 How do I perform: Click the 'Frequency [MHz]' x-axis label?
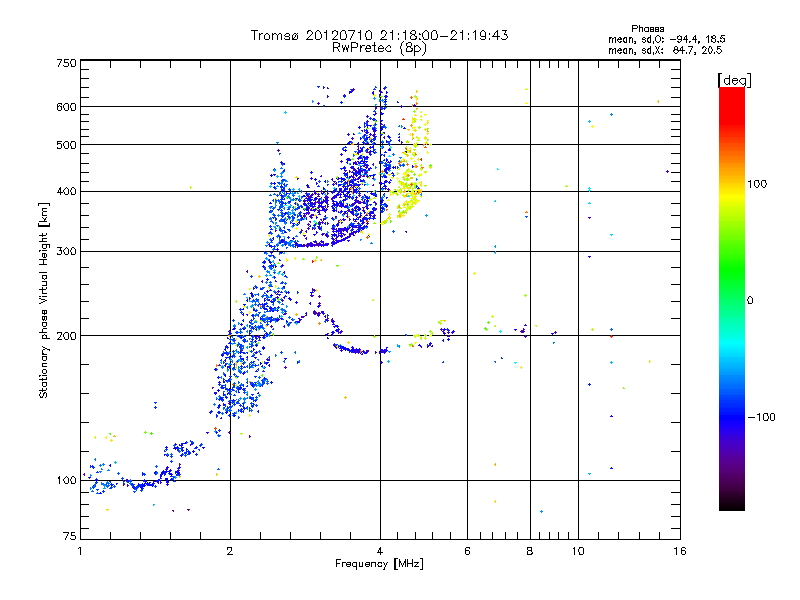[379, 564]
